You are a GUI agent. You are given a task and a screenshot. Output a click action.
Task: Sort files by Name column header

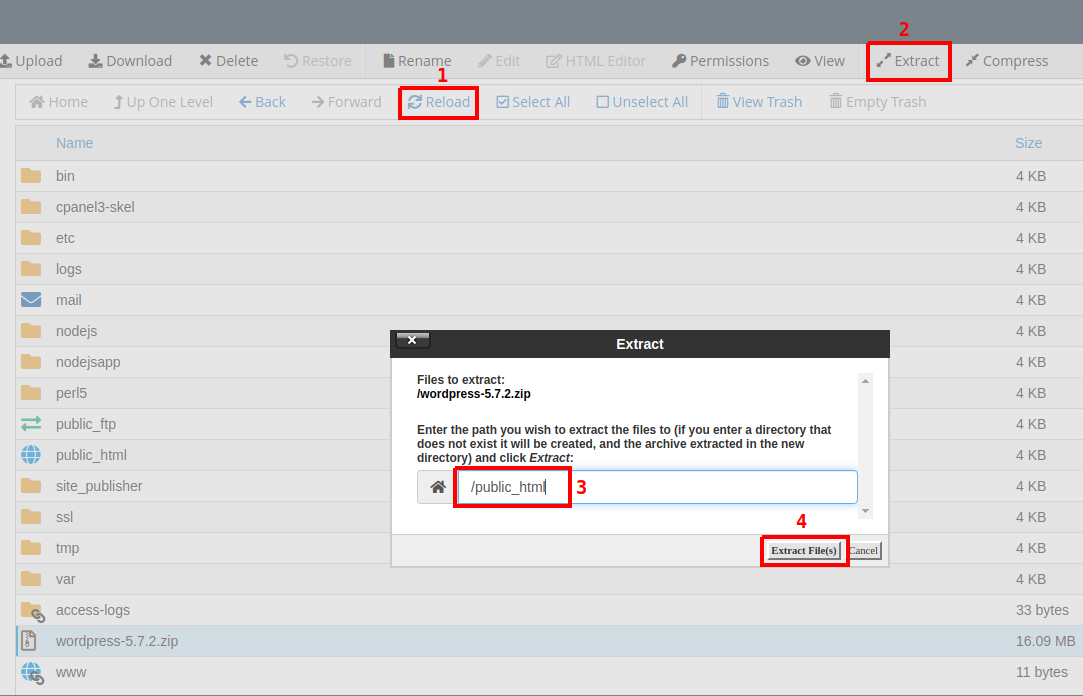(x=74, y=143)
